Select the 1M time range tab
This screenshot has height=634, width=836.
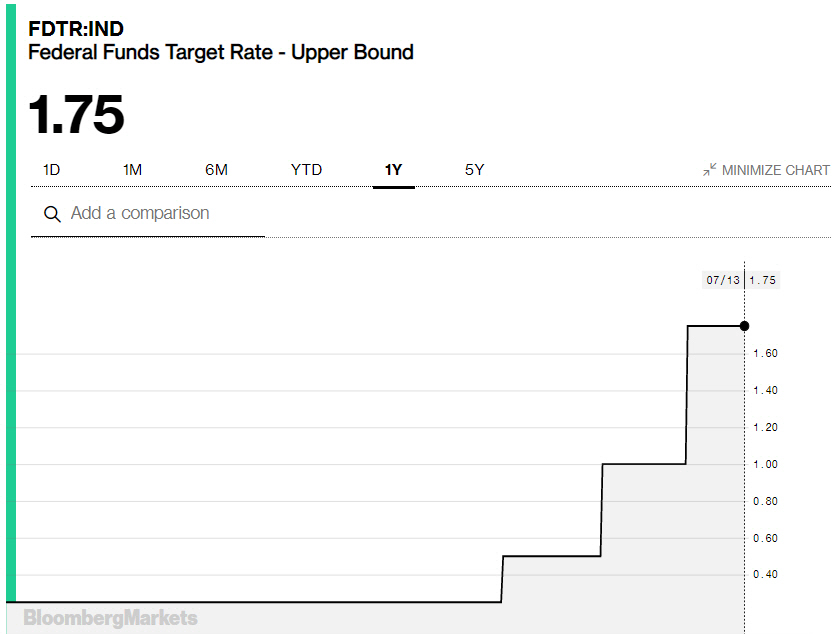(x=132, y=170)
